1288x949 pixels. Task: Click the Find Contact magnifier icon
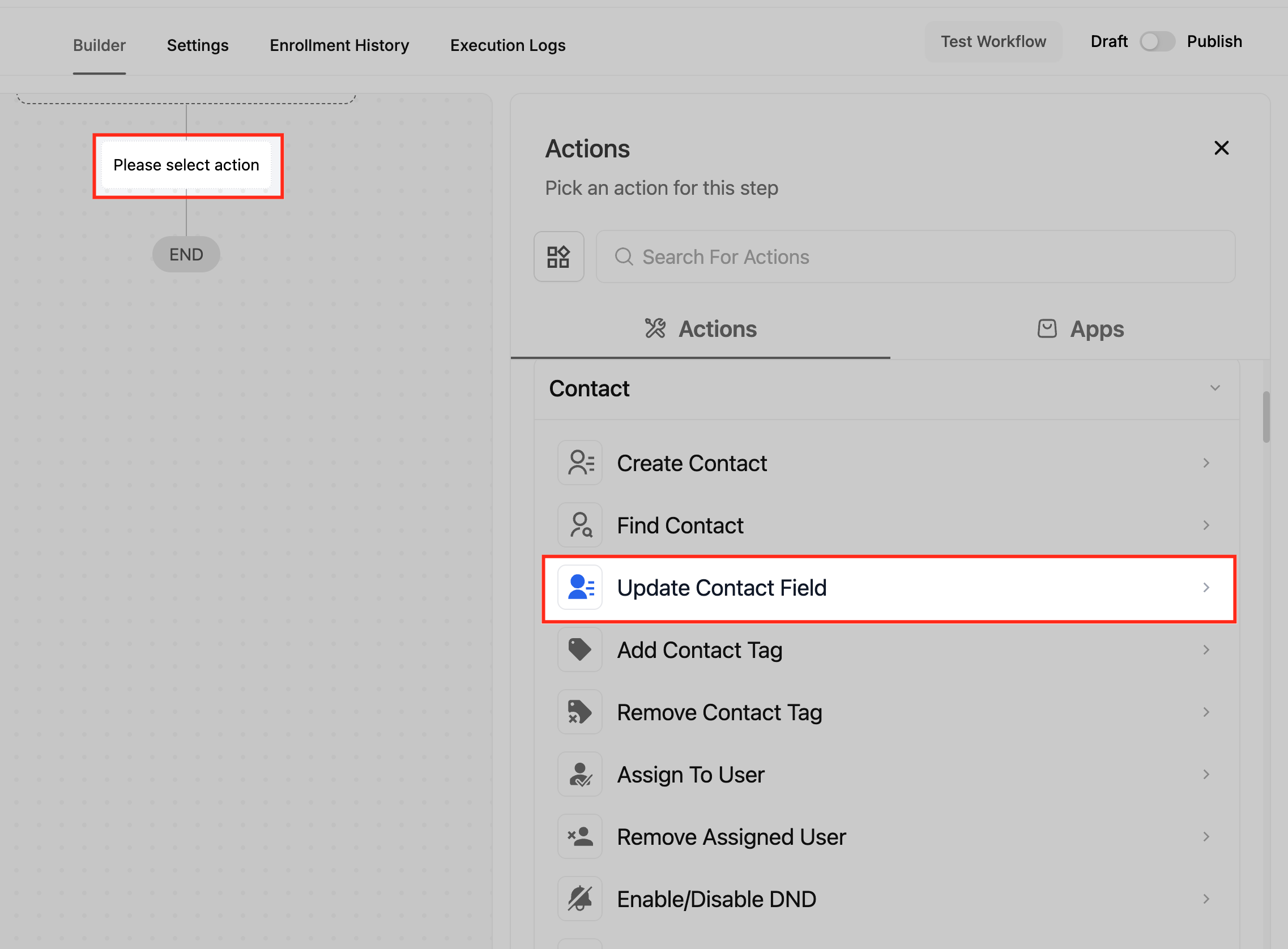pyautogui.click(x=579, y=525)
